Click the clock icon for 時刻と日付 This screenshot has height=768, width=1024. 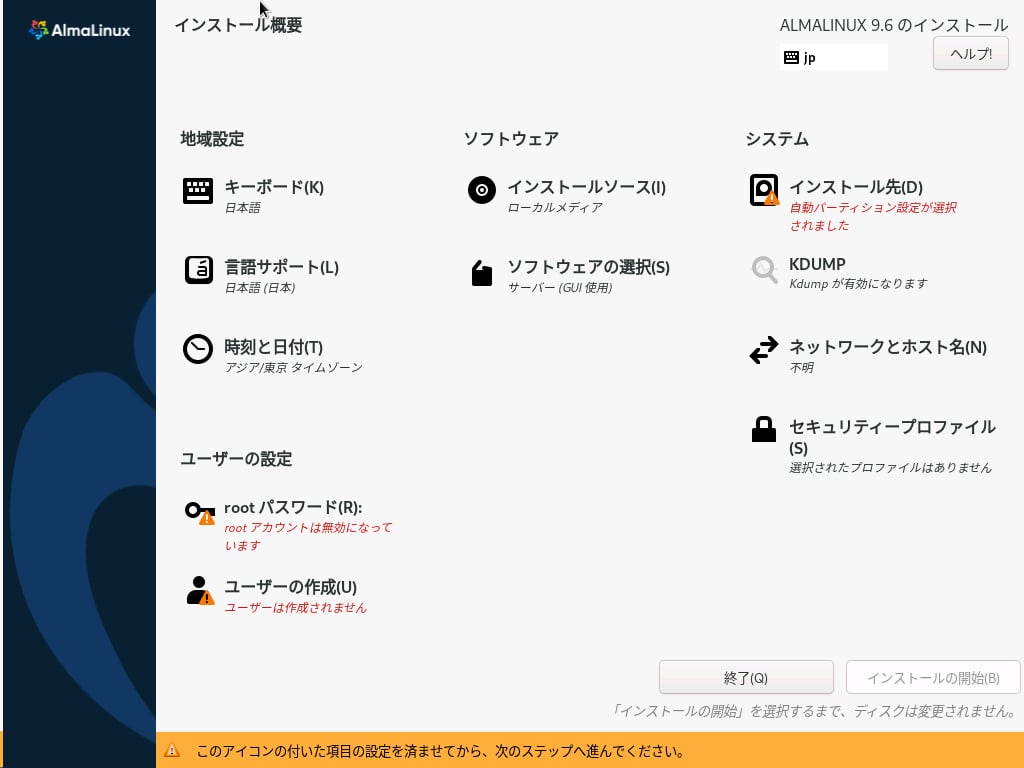pyautogui.click(x=198, y=349)
